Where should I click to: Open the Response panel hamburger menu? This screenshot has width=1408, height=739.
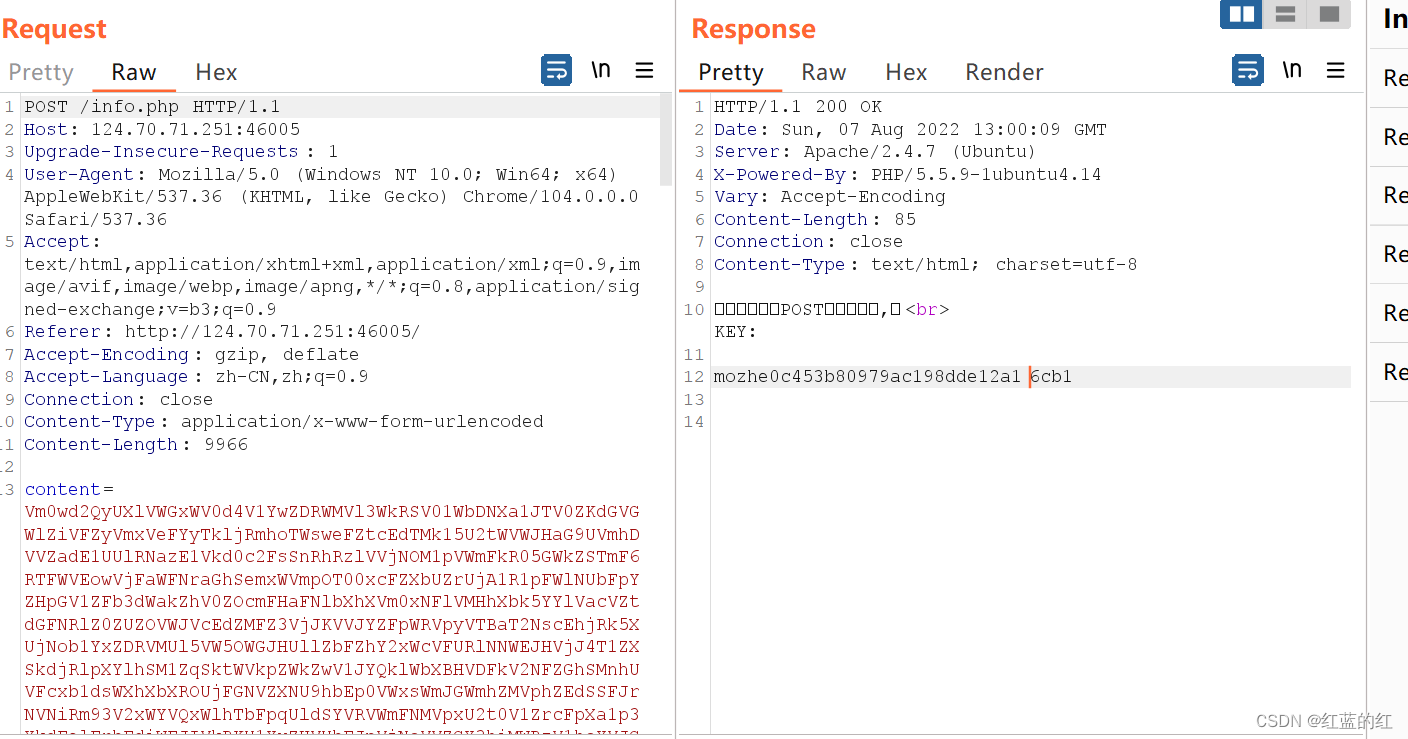tap(1335, 70)
